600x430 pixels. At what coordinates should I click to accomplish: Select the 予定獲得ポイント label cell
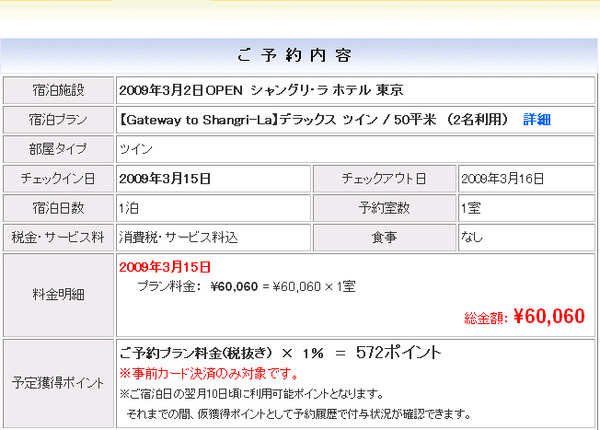click(x=59, y=383)
